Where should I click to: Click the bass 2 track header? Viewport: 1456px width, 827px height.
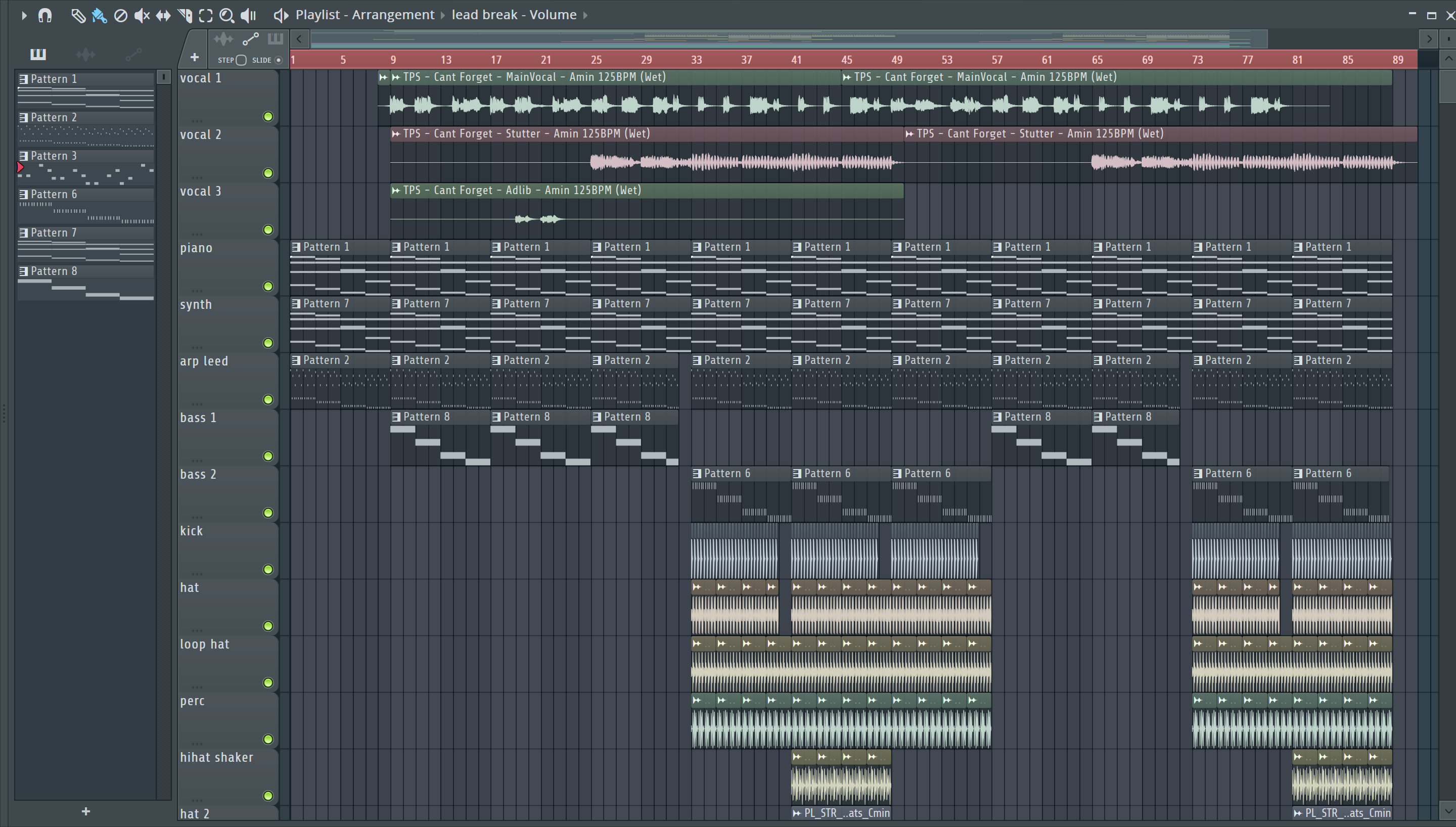coord(229,494)
